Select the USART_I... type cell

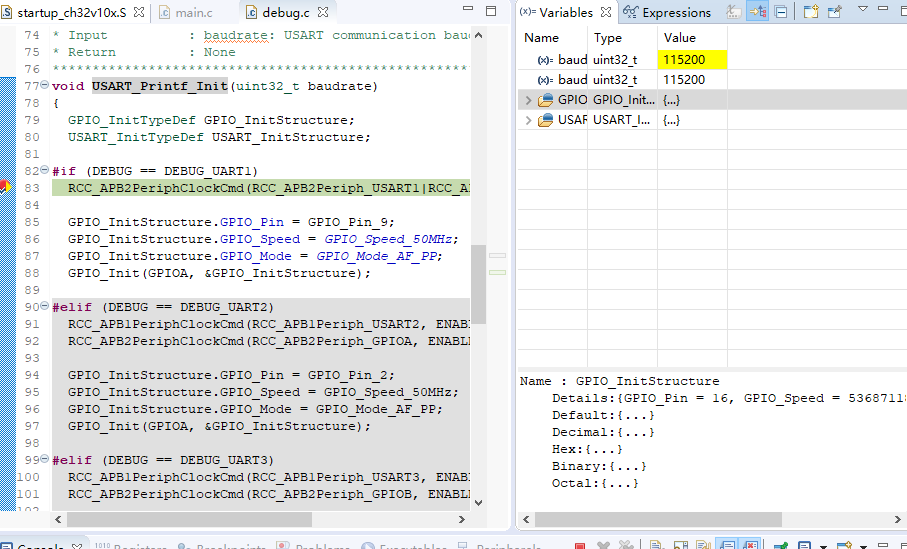pyautogui.click(x=622, y=120)
